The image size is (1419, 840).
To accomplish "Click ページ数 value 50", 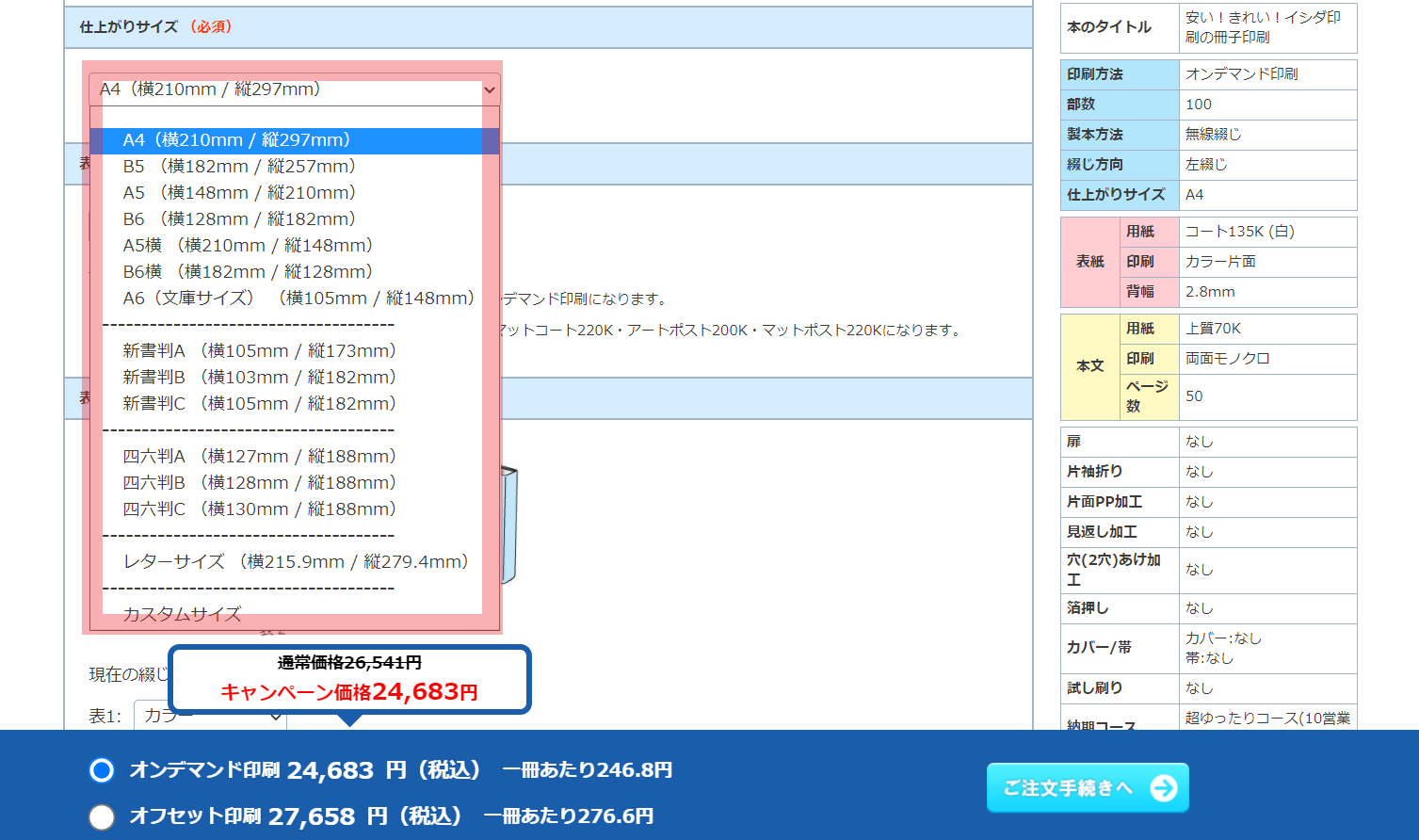I will click(x=1194, y=396).
